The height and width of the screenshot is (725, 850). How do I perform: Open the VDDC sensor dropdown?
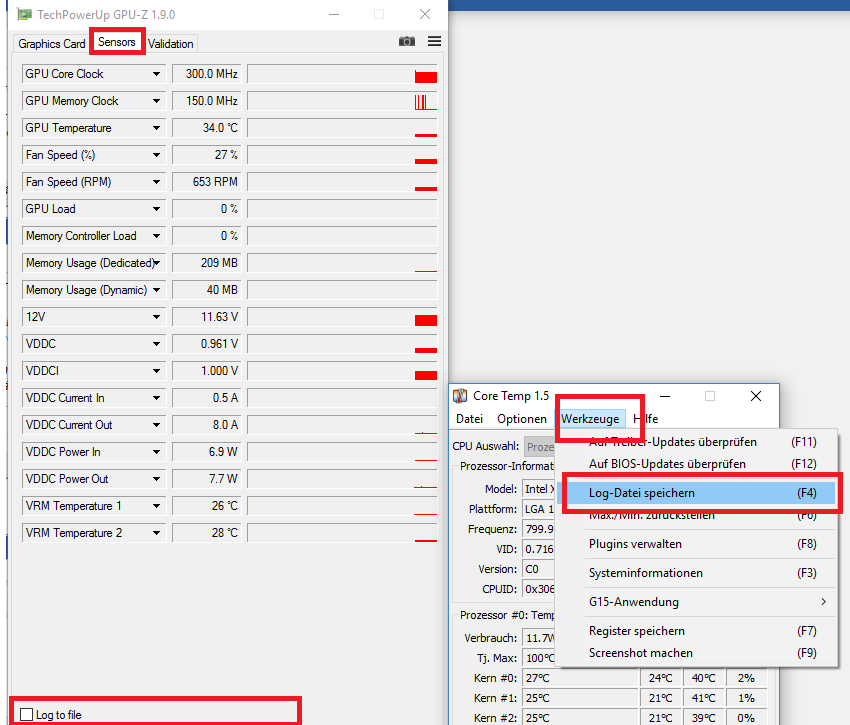[x=156, y=344]
